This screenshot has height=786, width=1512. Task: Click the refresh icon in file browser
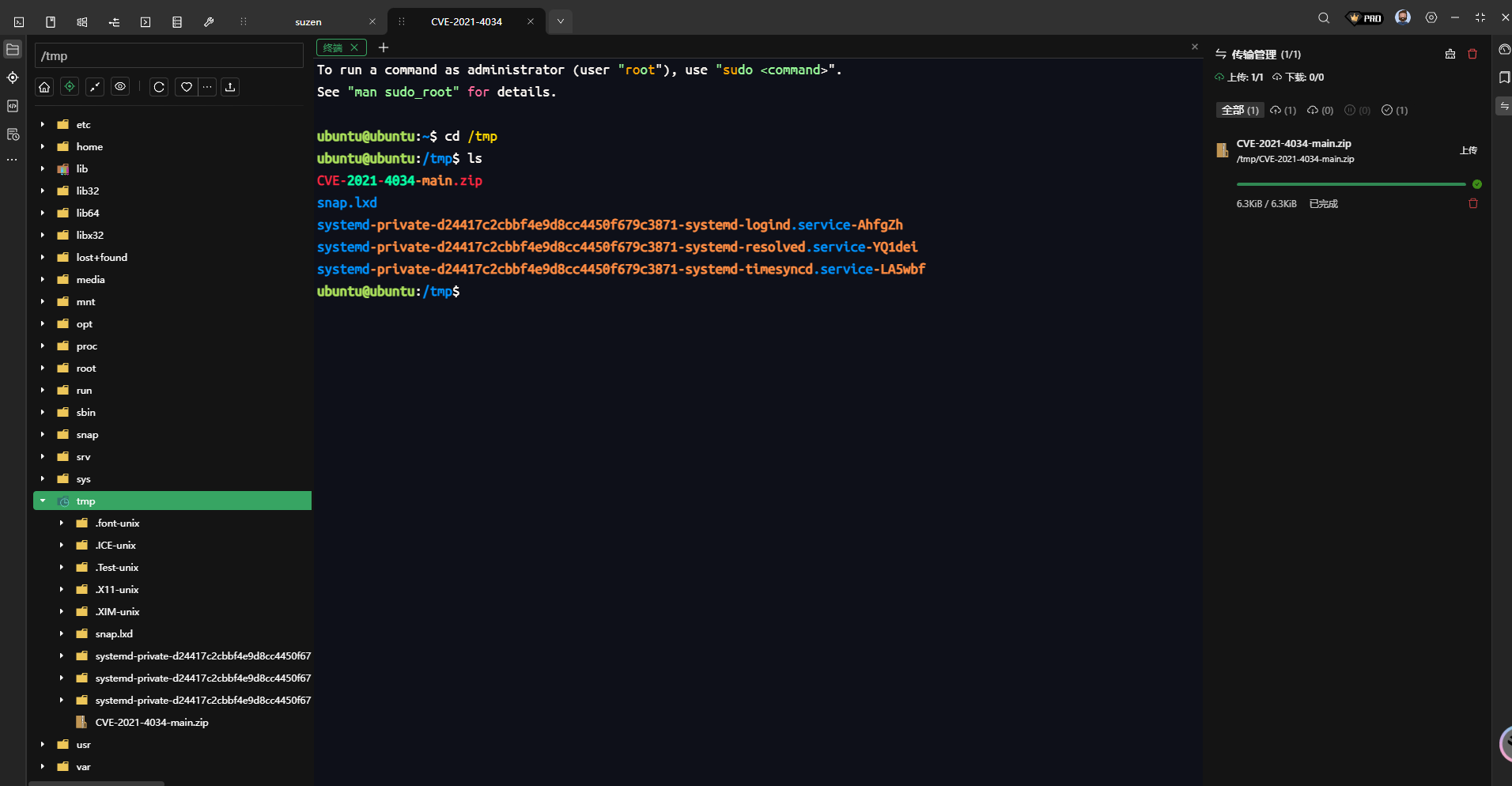(159, 87)
